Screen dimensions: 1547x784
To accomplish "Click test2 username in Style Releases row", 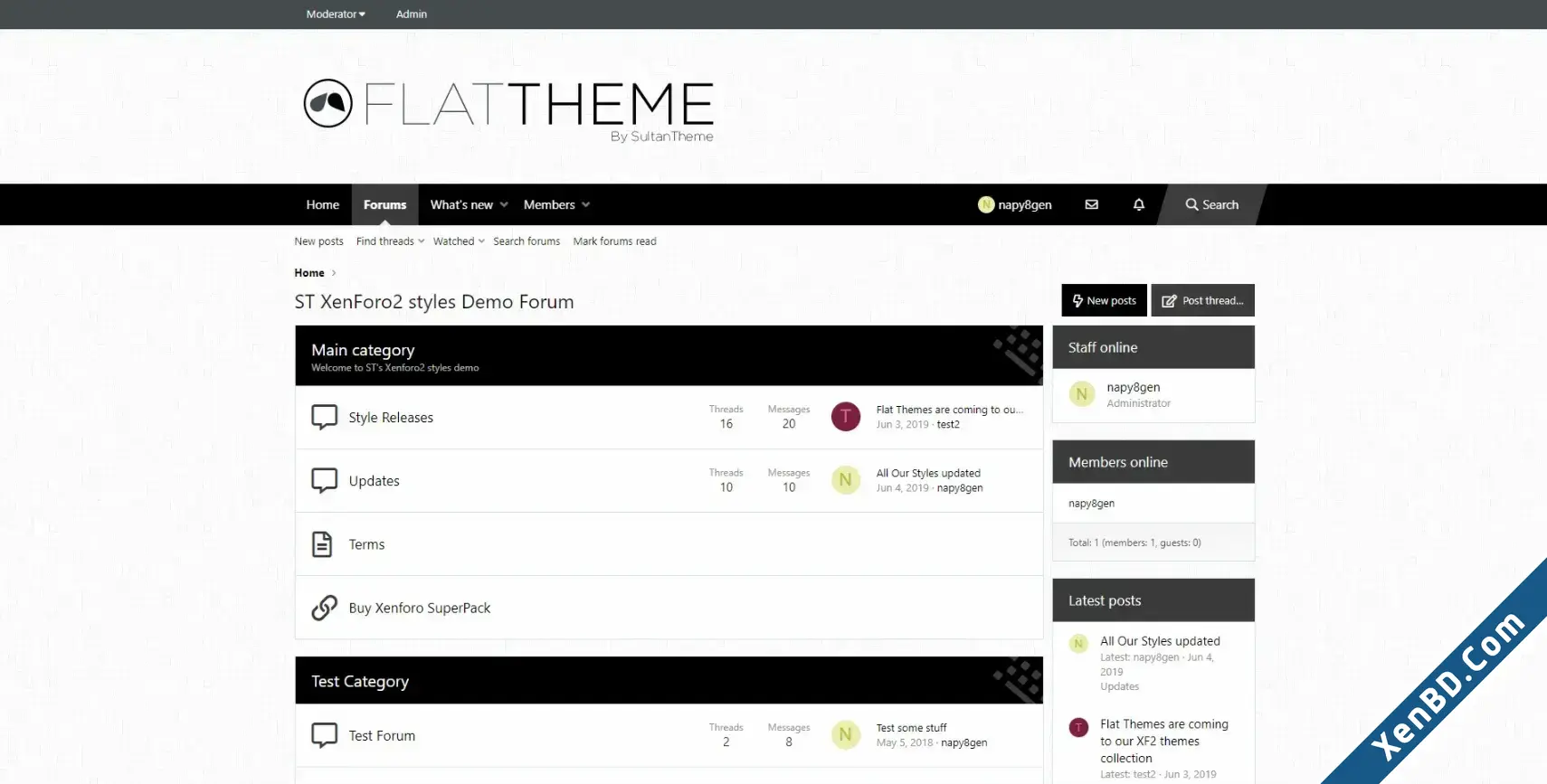I will point(948,424).
